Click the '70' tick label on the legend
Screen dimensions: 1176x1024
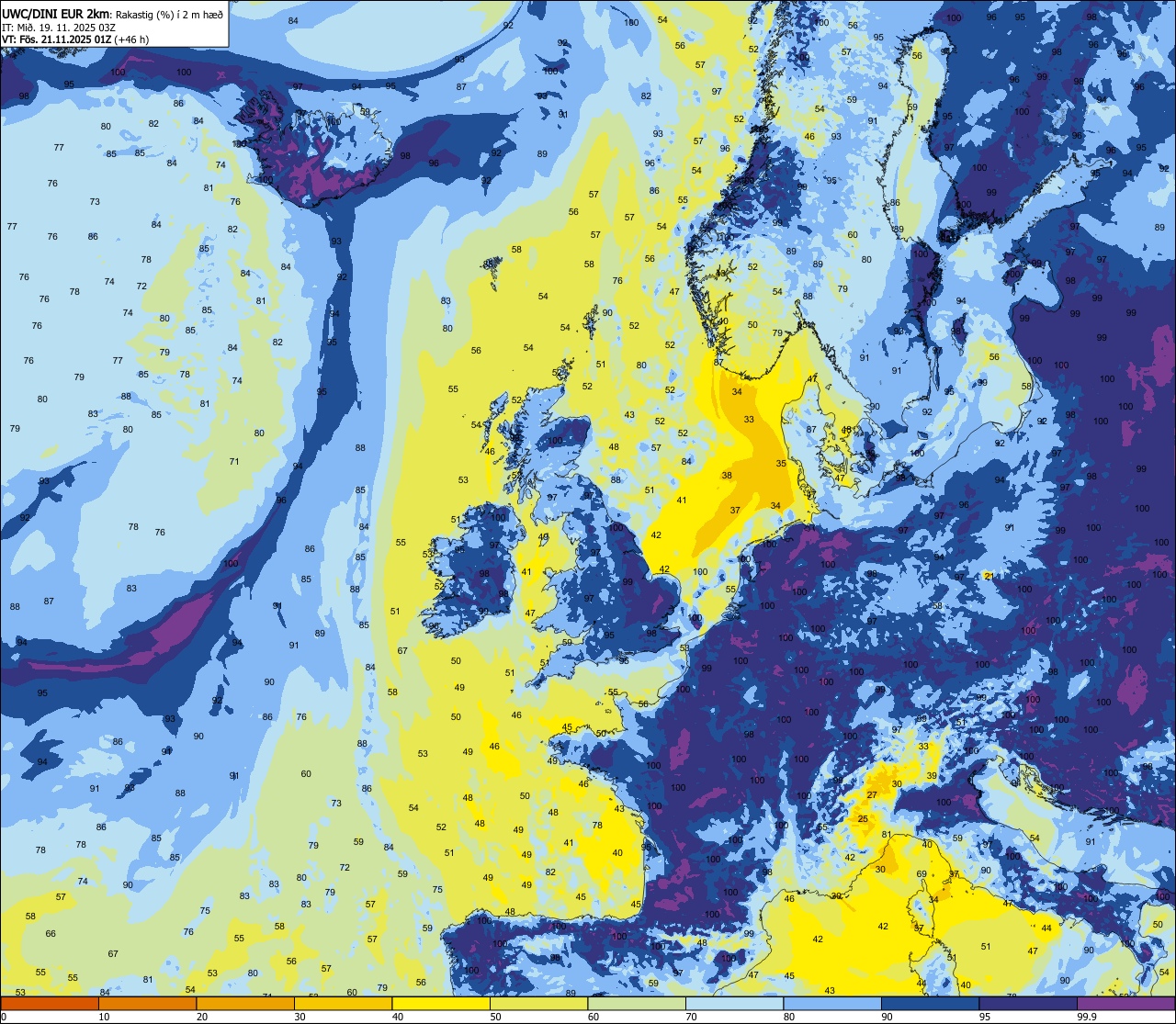tap(692, 1017)
